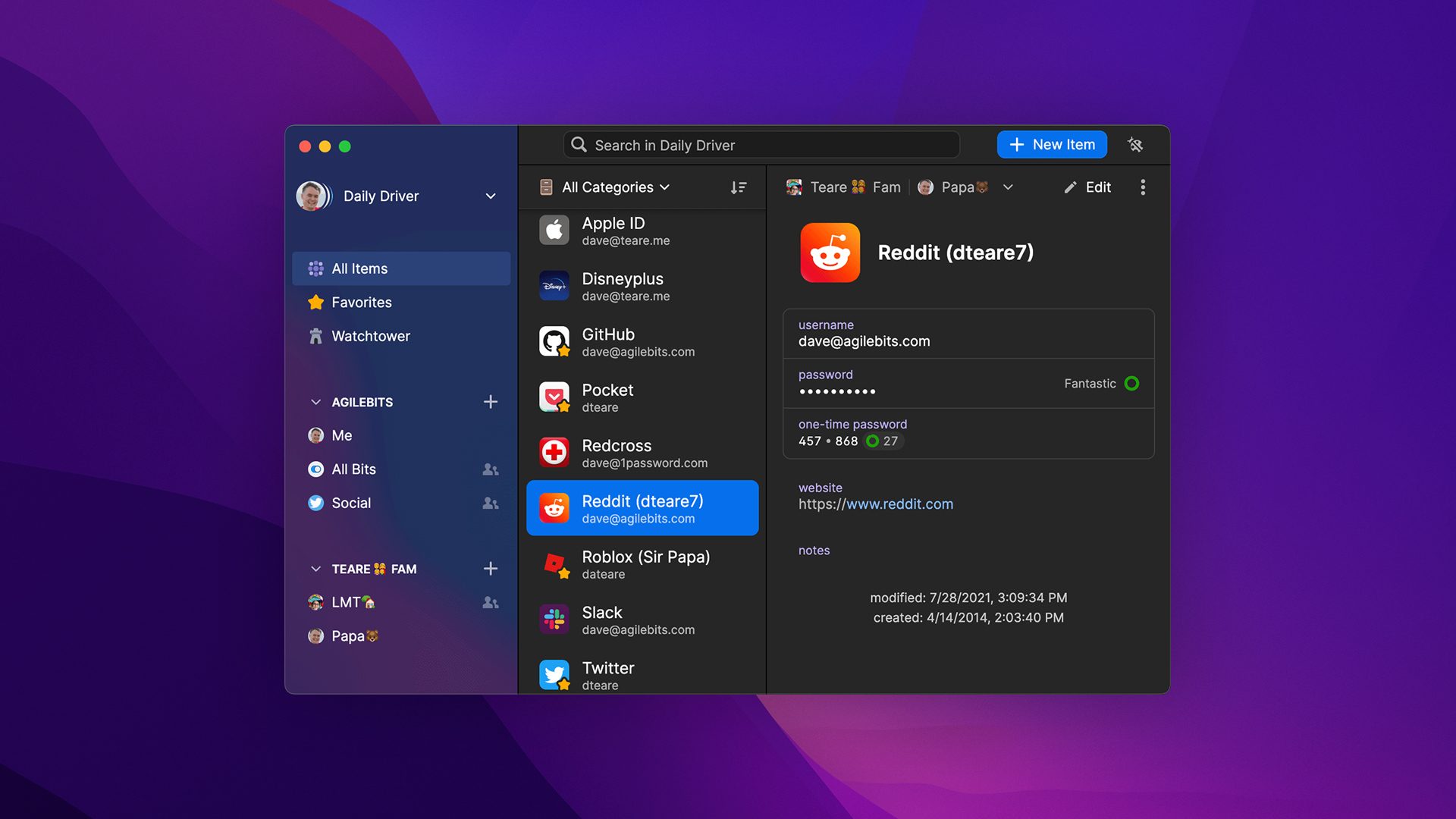
Task: Open the www.reddit.com website link
Action: point(899,504)
